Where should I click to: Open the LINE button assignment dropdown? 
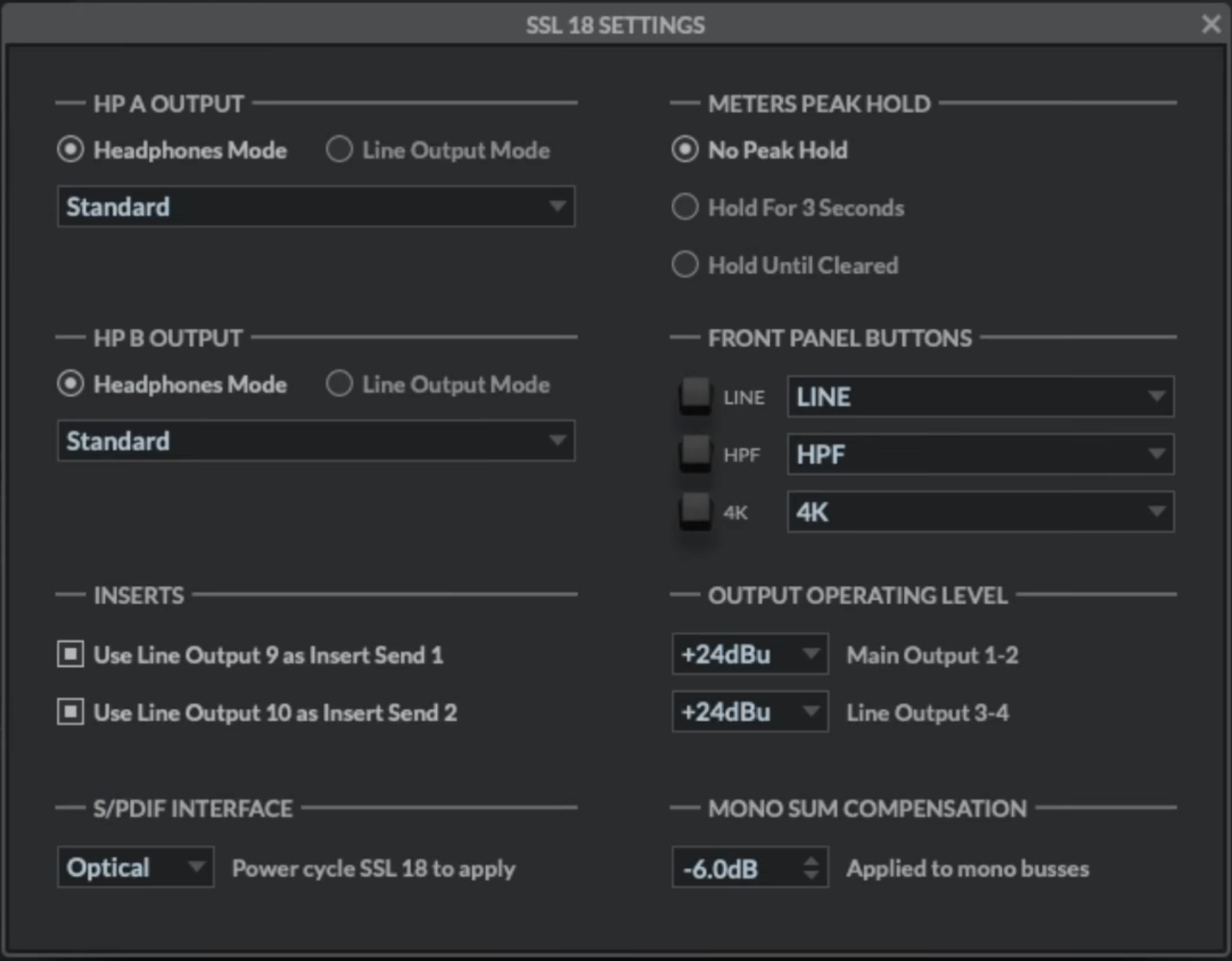[x=981, y=397]
